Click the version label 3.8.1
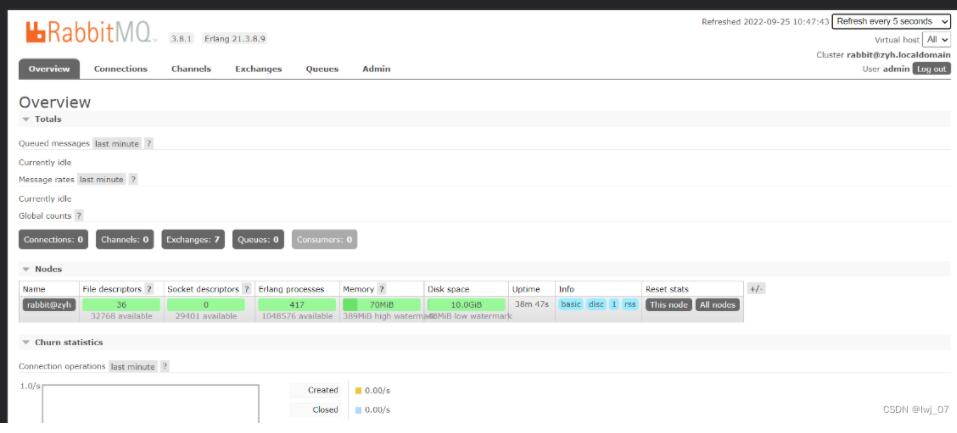 pyautogui.click(x=181, y=38)
